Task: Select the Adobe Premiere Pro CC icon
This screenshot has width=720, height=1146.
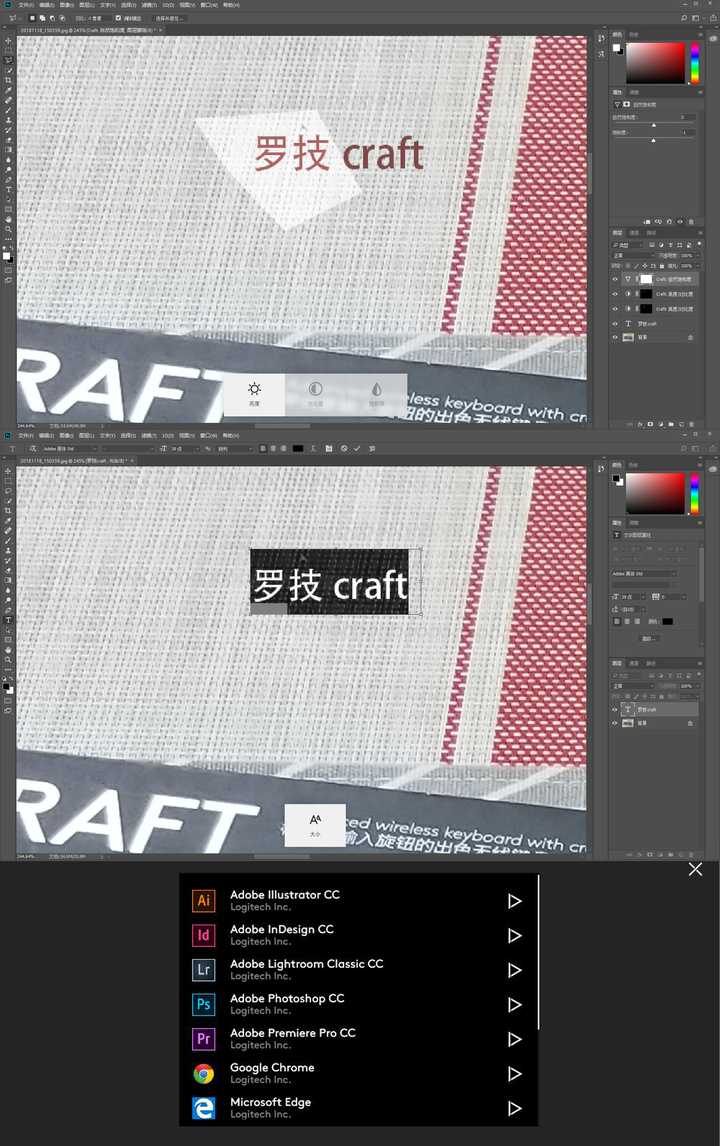Action: (204, 1039)
